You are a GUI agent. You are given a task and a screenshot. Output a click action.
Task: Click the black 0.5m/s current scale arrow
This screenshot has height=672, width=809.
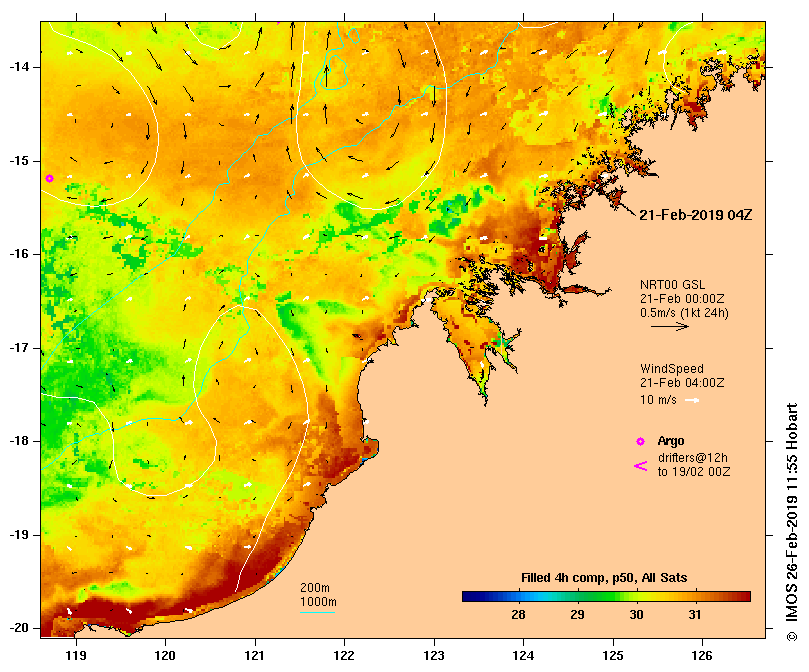click(670, 326)
